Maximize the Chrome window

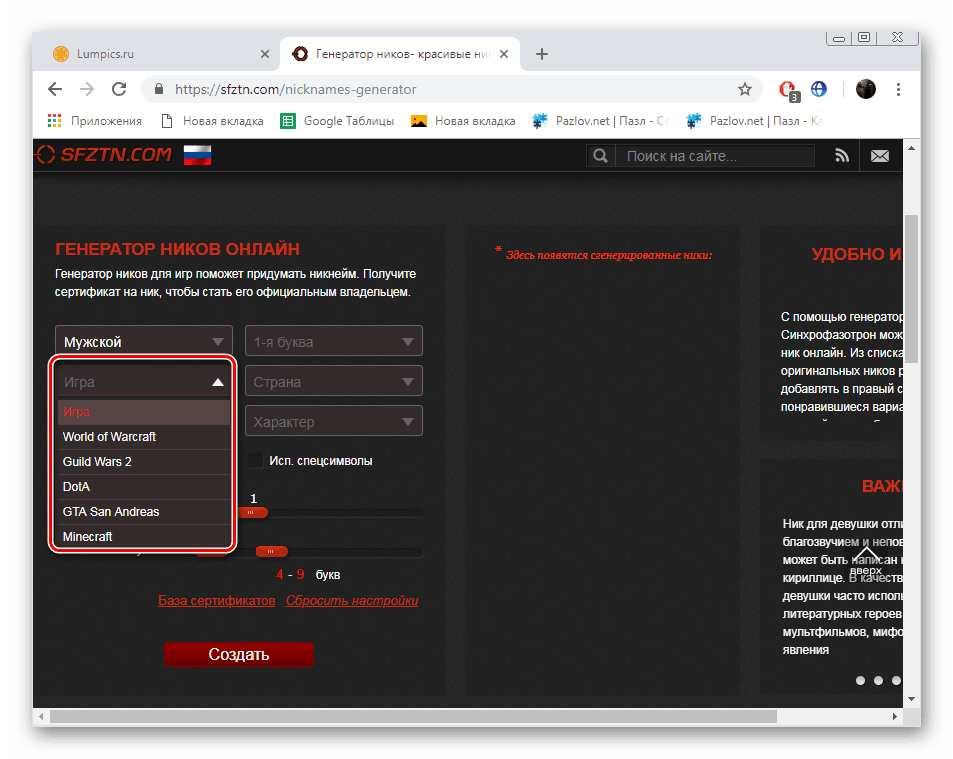click(864, 38)
